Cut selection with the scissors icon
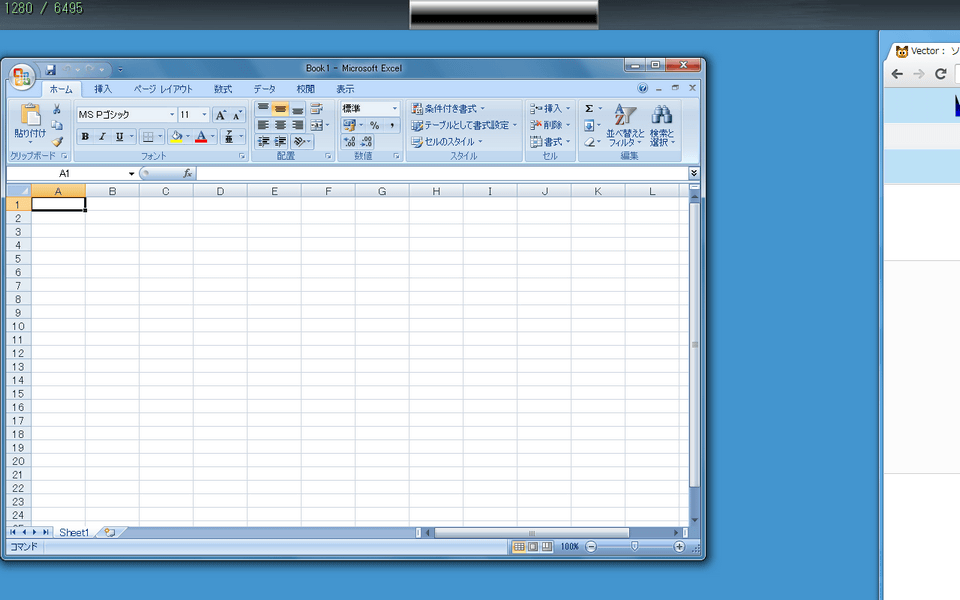 pos(57,109)
